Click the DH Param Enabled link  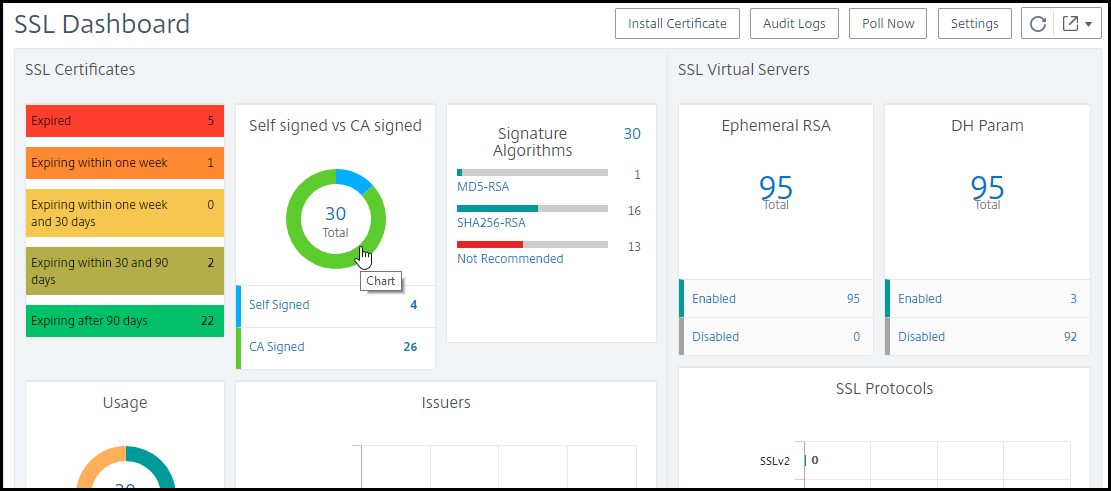tap(920, 298)
